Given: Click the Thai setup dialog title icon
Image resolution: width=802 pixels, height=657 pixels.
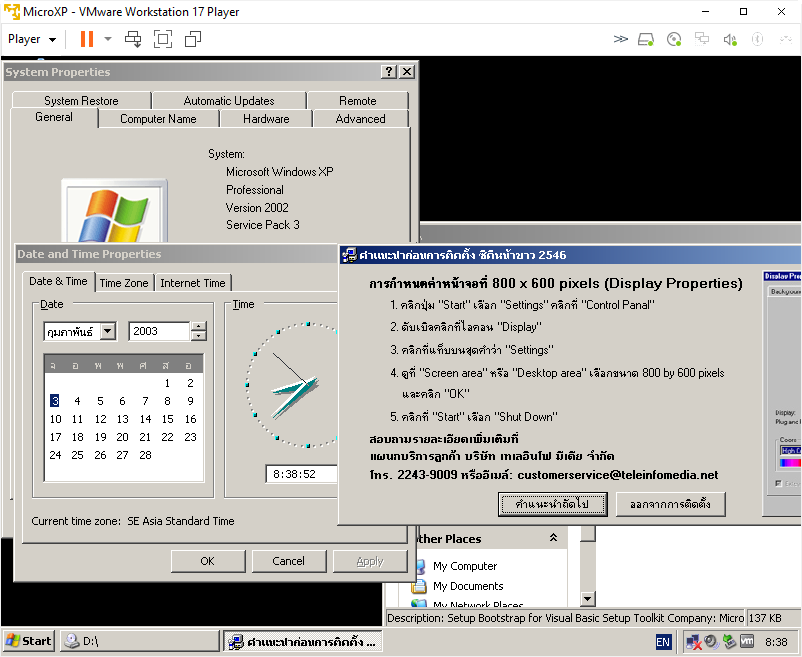Looking at the screenshot, I should pyautogui.click(x=350, y=255).
